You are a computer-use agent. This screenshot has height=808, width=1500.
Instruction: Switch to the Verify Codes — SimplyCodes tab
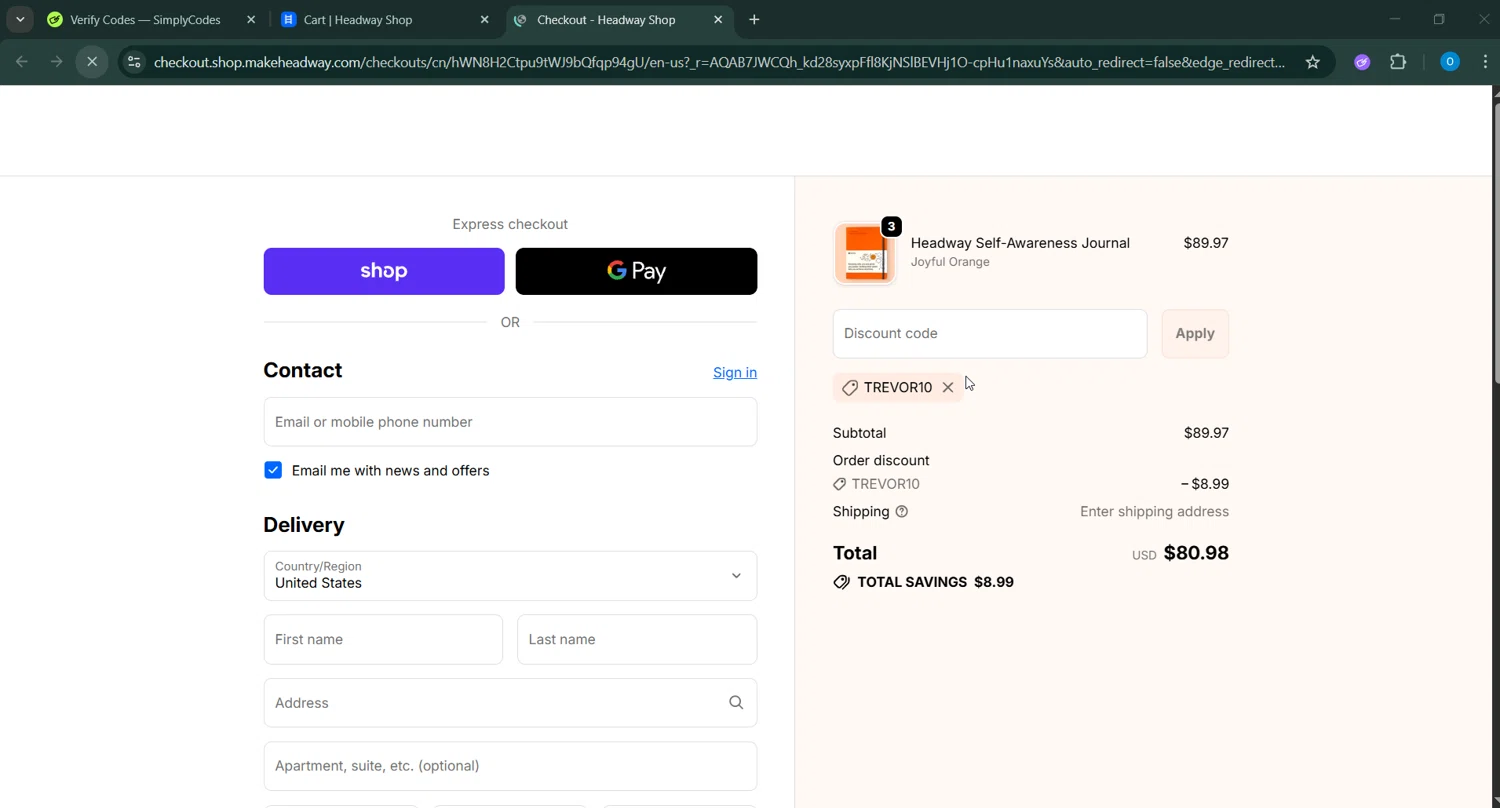(x=145, y=20)
